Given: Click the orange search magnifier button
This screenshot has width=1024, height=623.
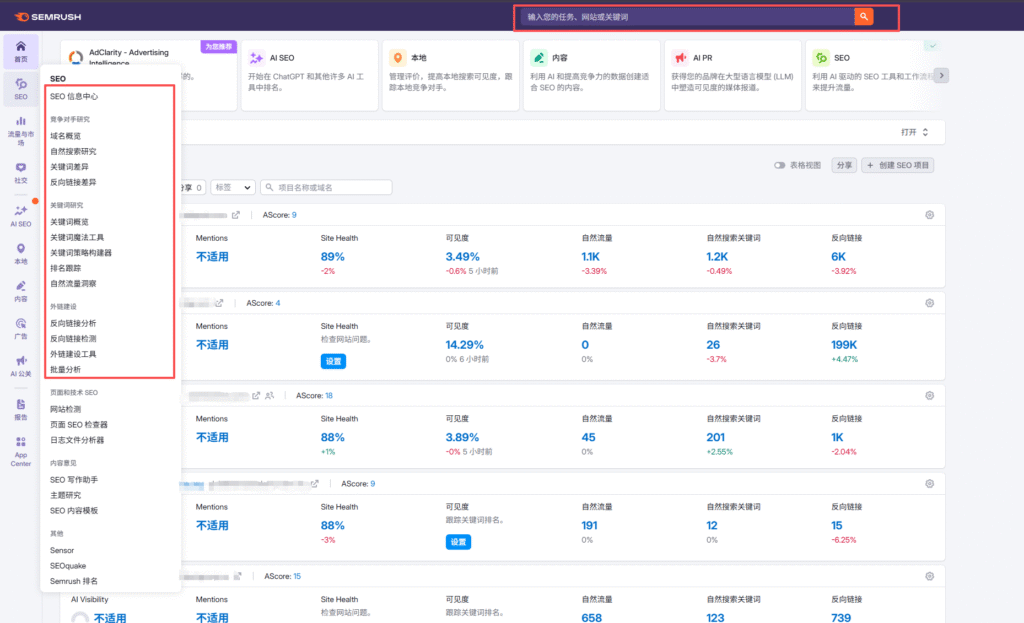Looking at the screenshot, I should coord(863,17).
